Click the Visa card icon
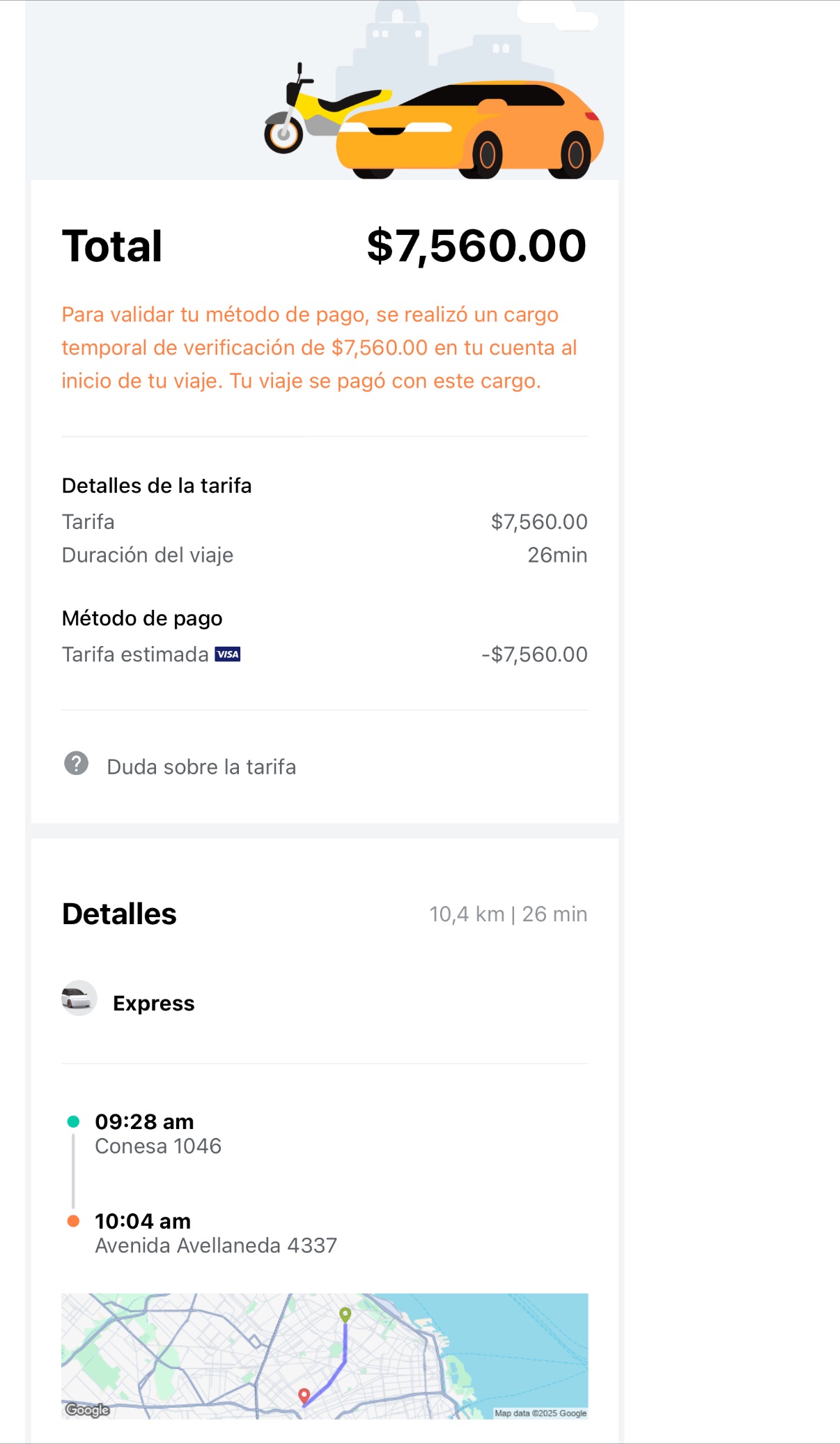 tap(228, 654)
